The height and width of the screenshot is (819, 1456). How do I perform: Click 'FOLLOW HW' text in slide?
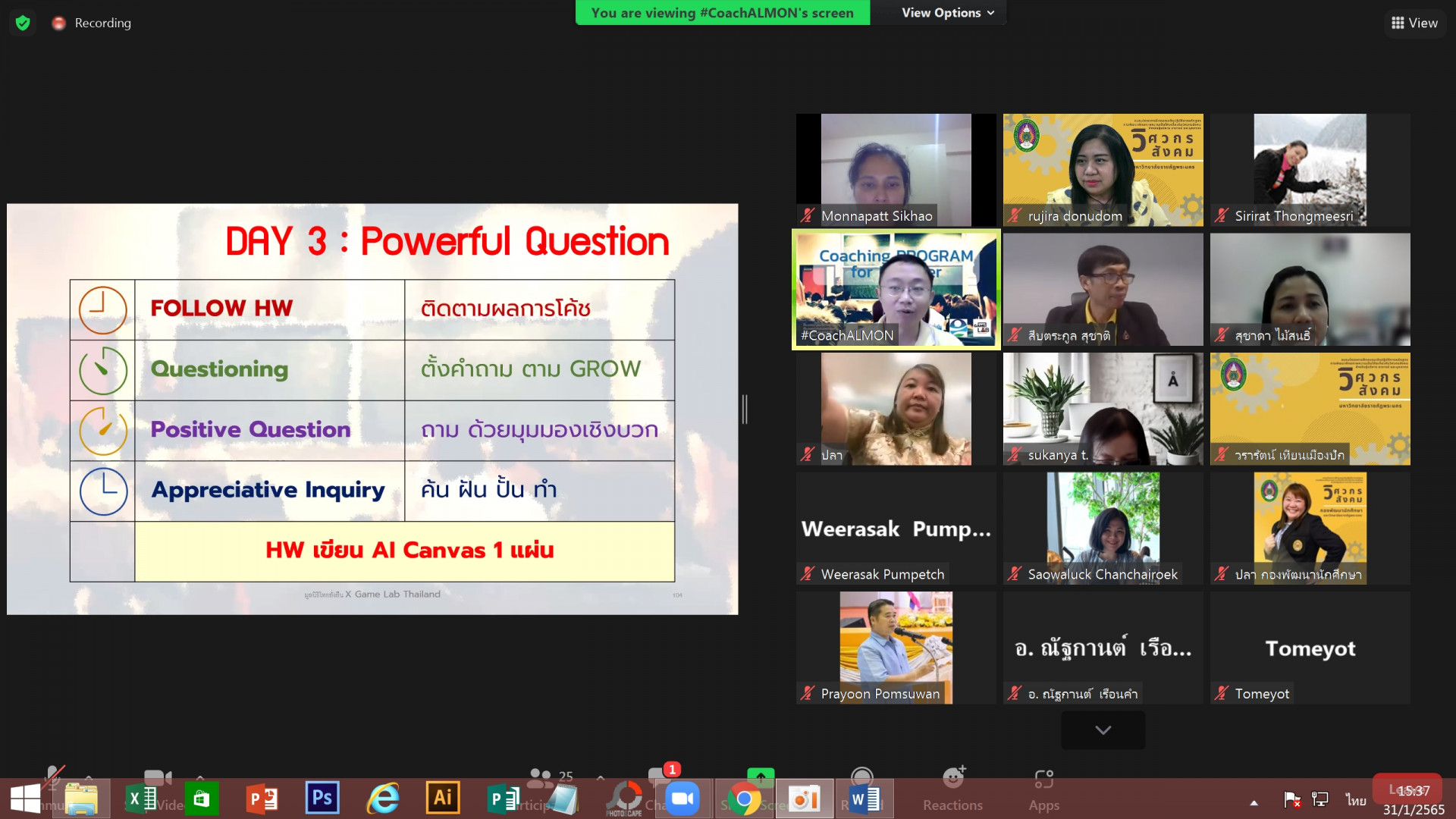[221, 308]
